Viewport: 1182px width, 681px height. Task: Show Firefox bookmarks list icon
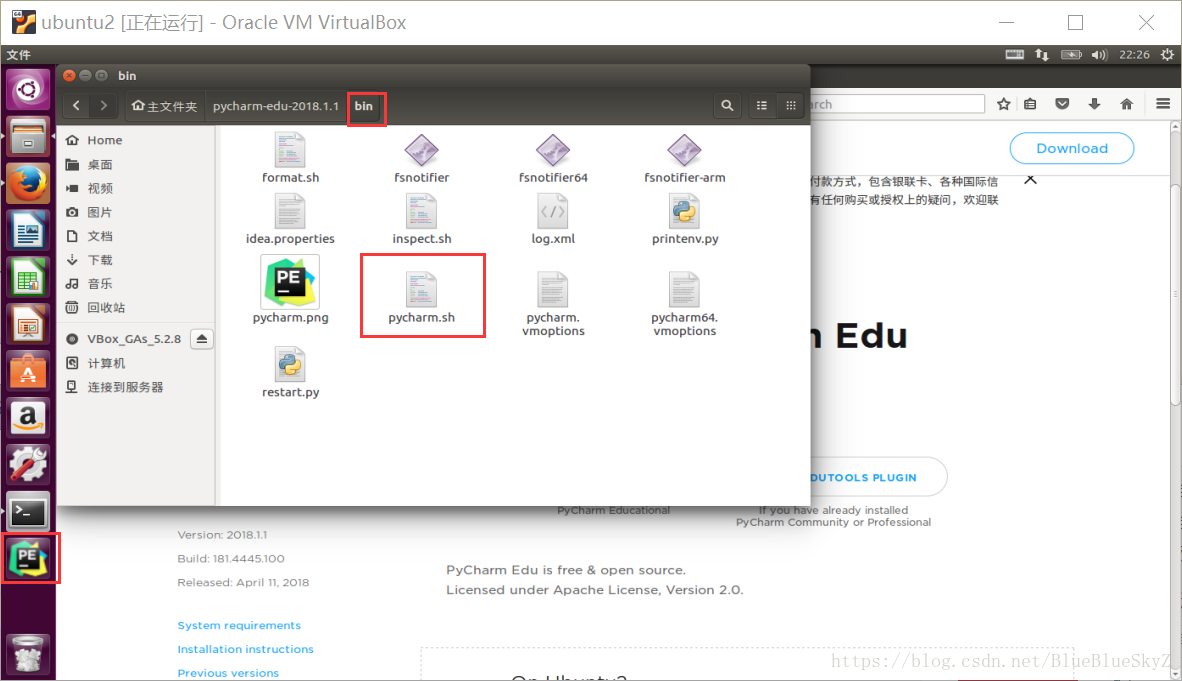pyautogui.click(x=1030, y=104)
